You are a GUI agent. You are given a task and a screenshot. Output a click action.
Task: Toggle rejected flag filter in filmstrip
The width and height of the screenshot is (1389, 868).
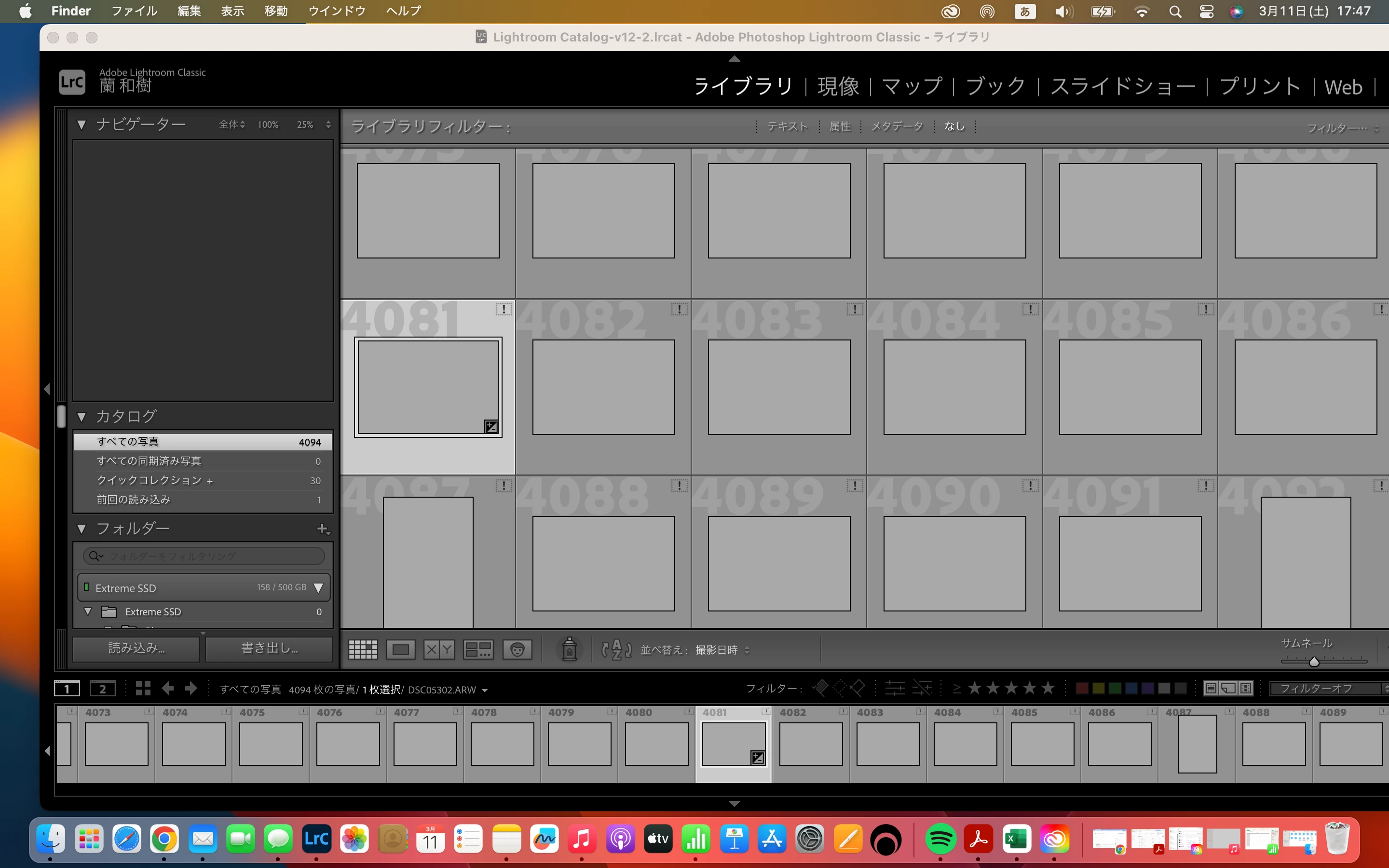[x=858, y=688]
